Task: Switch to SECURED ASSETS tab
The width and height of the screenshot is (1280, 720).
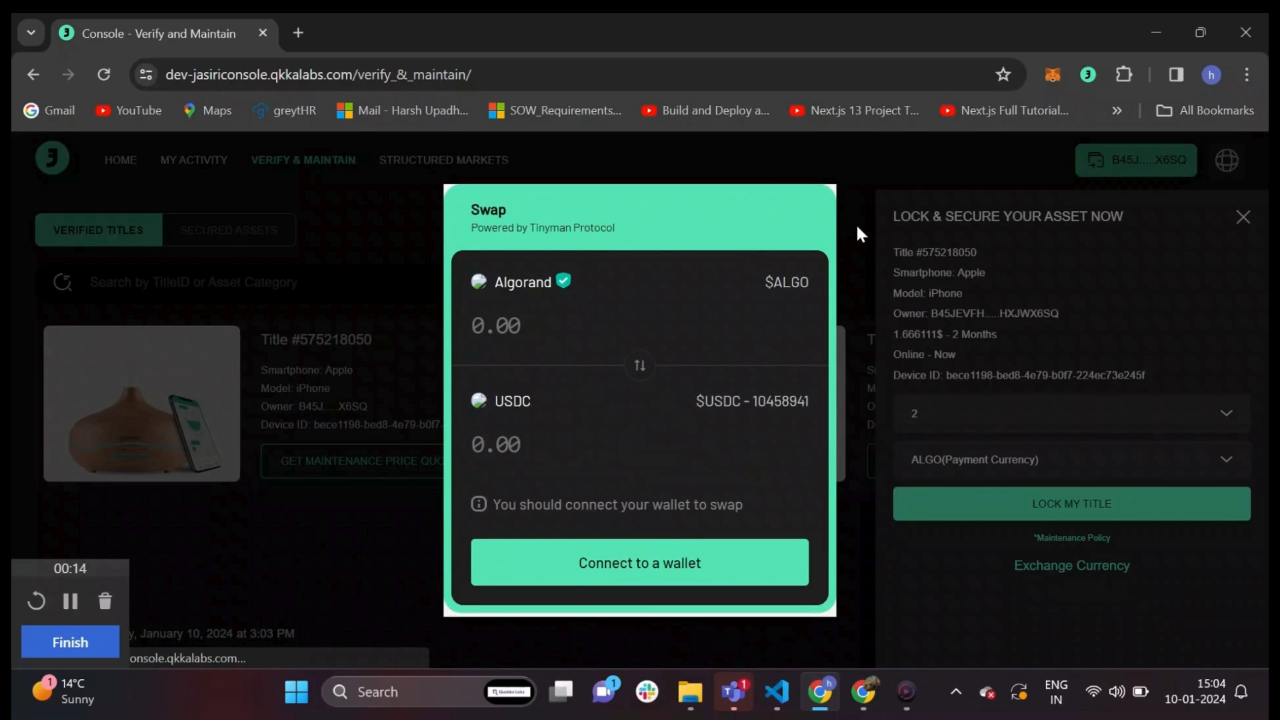Action: (x=229, y=230)
